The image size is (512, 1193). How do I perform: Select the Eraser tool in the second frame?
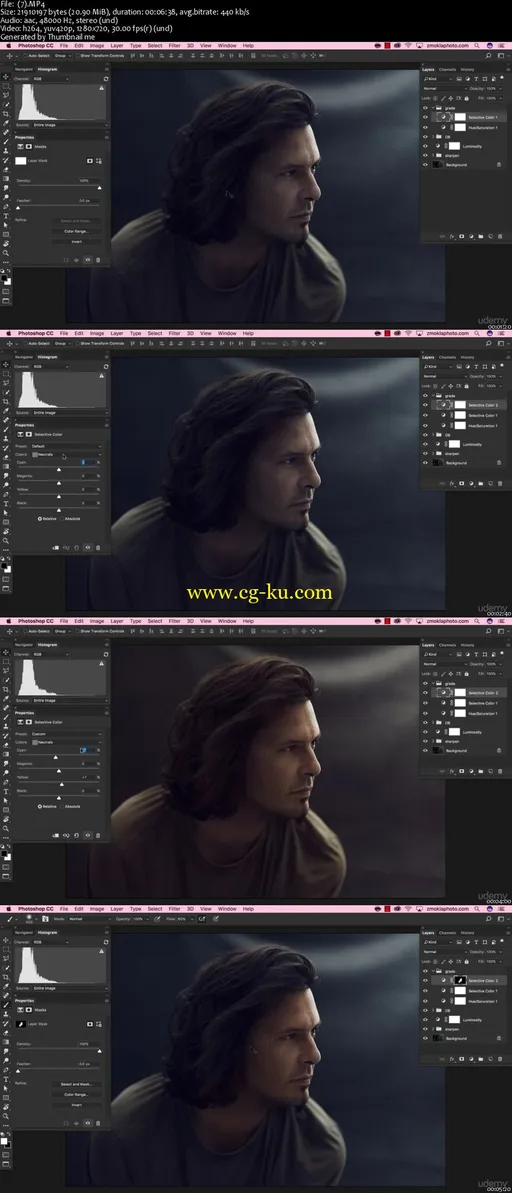(x=6, y=457)
